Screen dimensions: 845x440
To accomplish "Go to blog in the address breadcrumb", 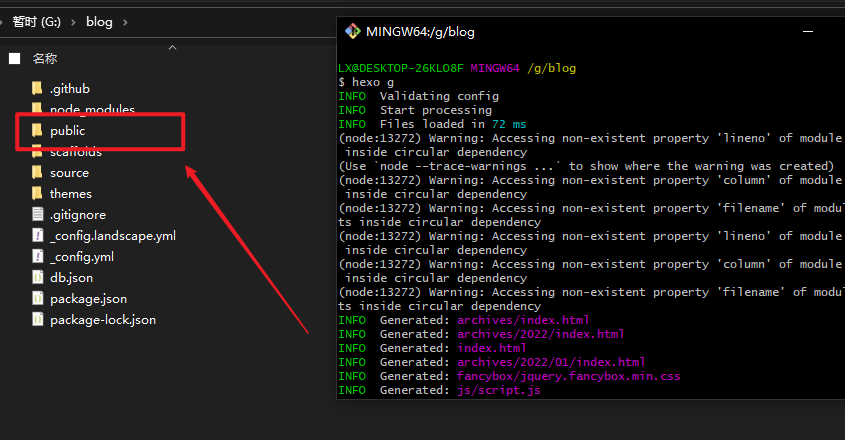I will point(99,22).
